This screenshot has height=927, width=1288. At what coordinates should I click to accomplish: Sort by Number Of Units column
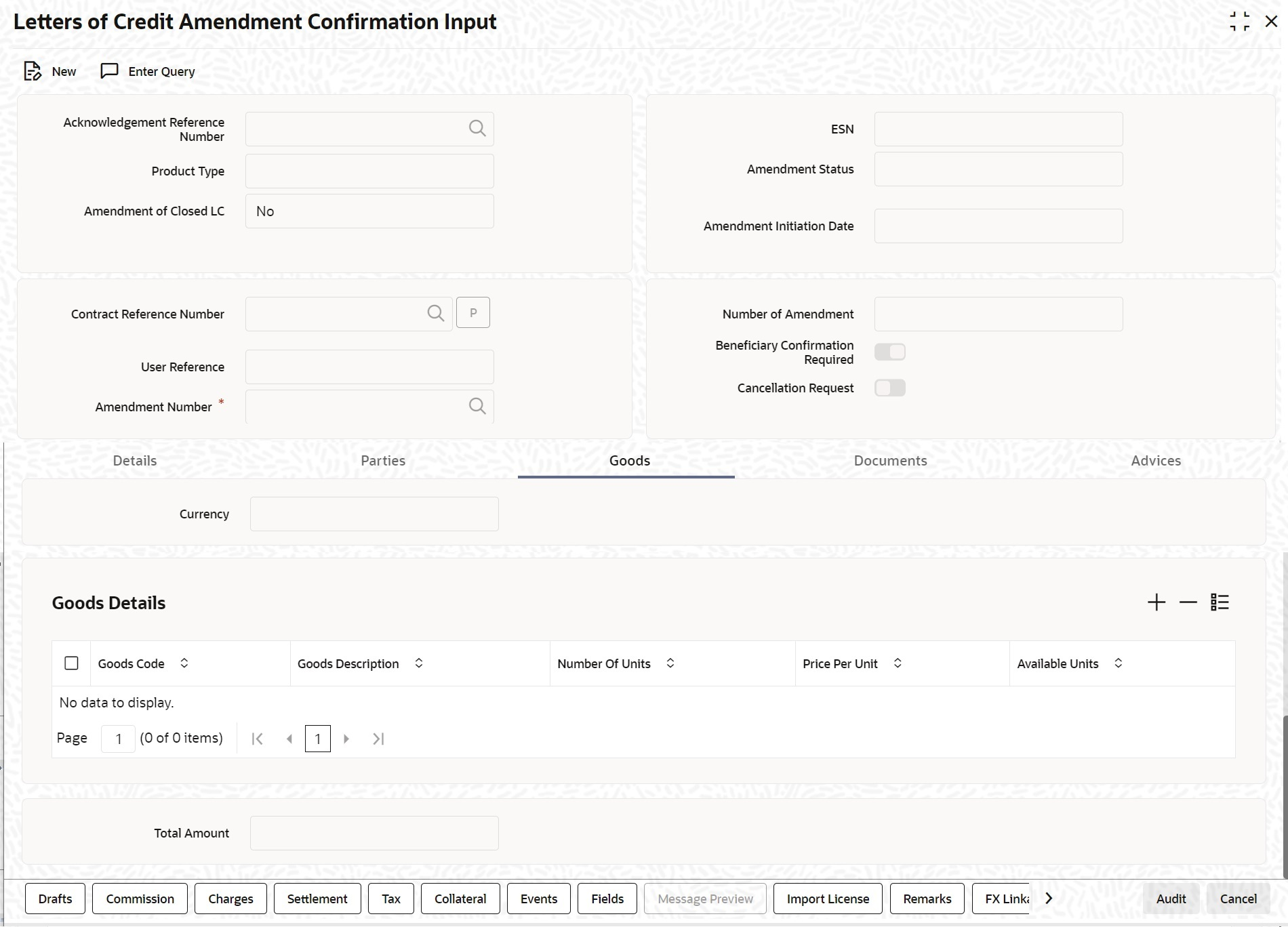click(x=670, y=663)
